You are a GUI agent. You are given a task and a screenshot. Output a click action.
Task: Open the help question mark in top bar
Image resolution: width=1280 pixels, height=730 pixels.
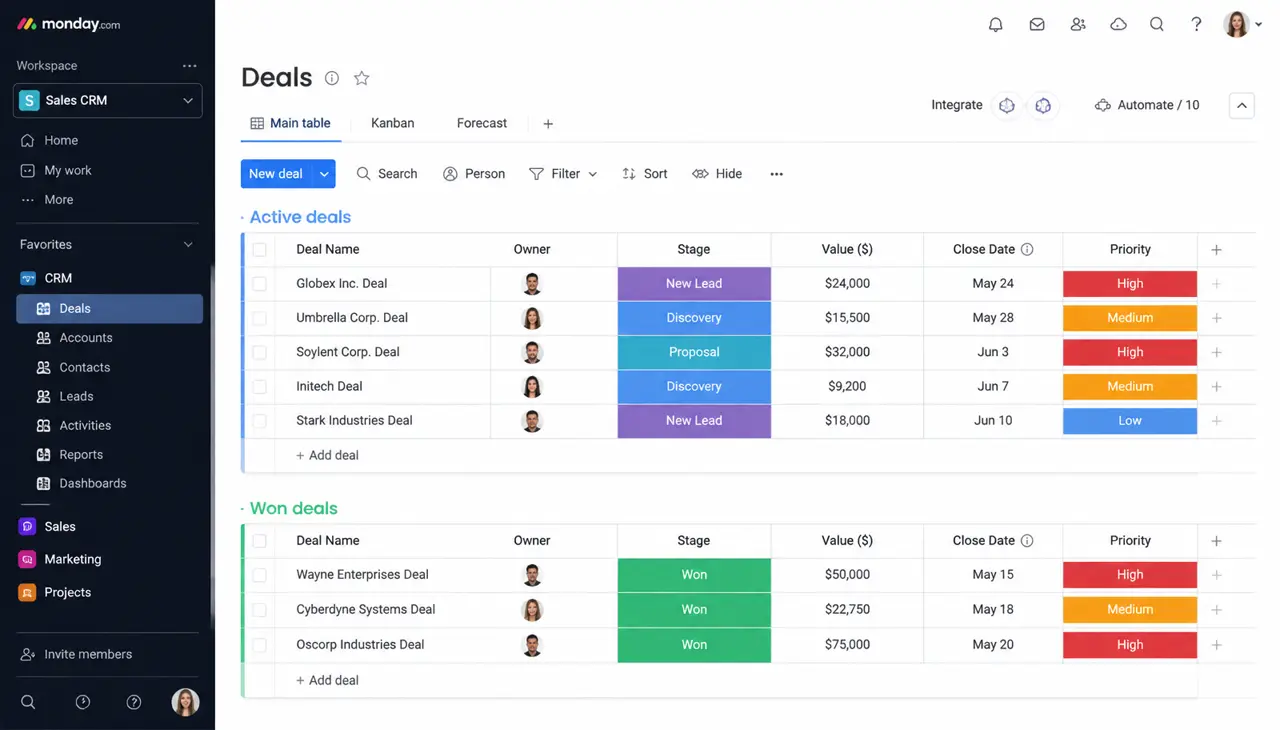tap(1196, 24)
